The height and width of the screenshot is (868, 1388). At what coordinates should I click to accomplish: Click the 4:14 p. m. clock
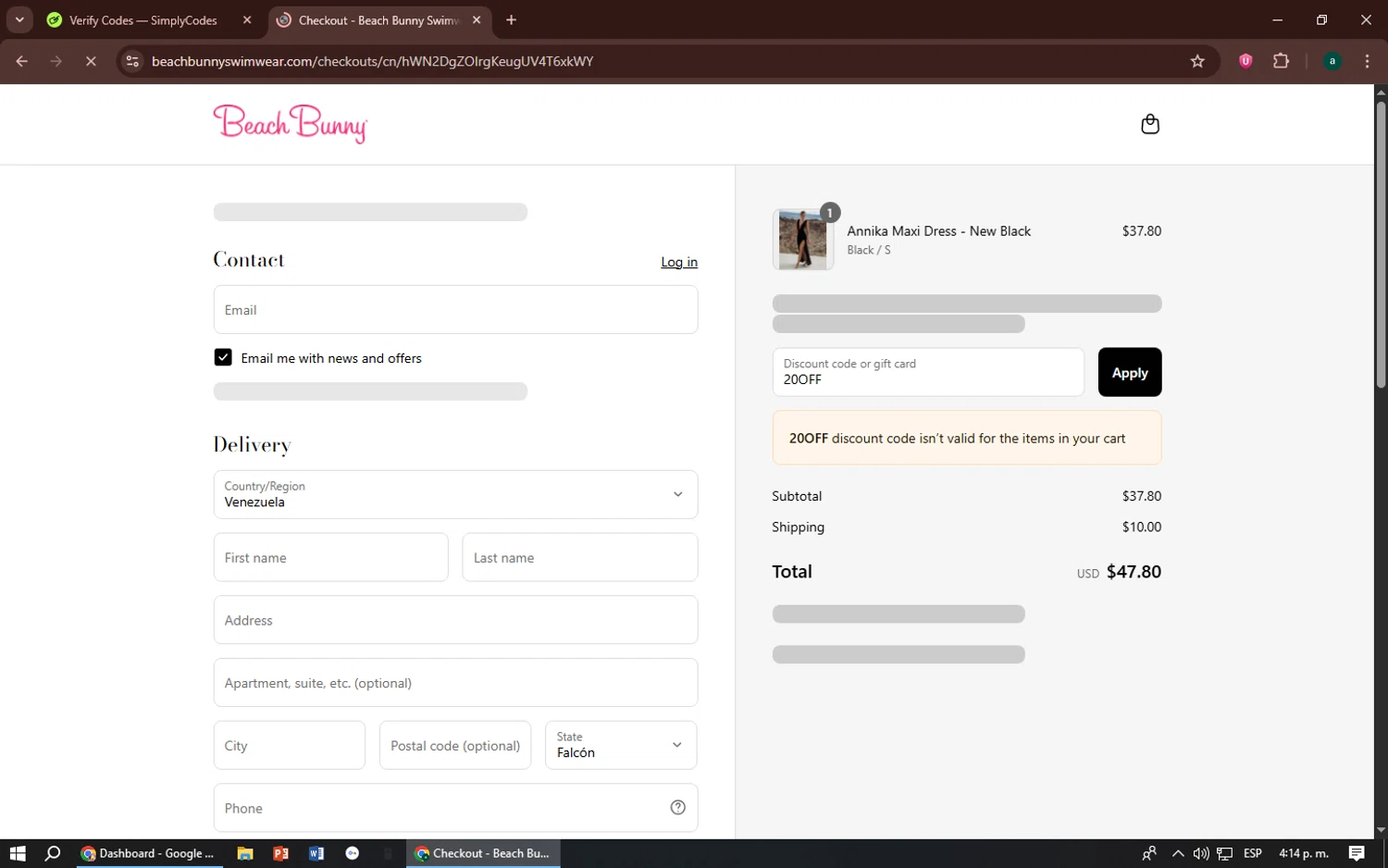[x=1303, y=853]
